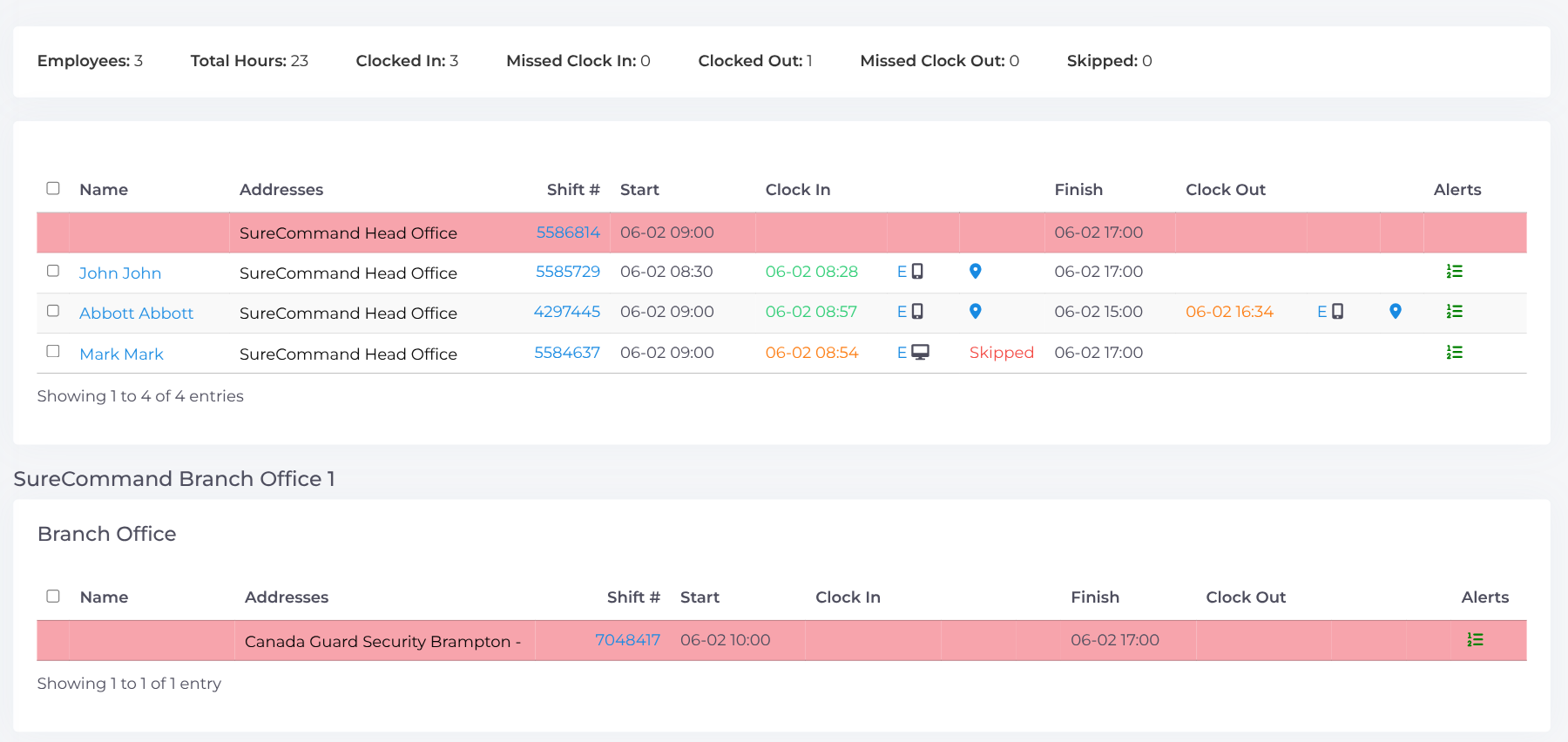The image size is (1568, 742).
Task: Open alerts list icon for Mark Mark
Action: pos(1454,353)
